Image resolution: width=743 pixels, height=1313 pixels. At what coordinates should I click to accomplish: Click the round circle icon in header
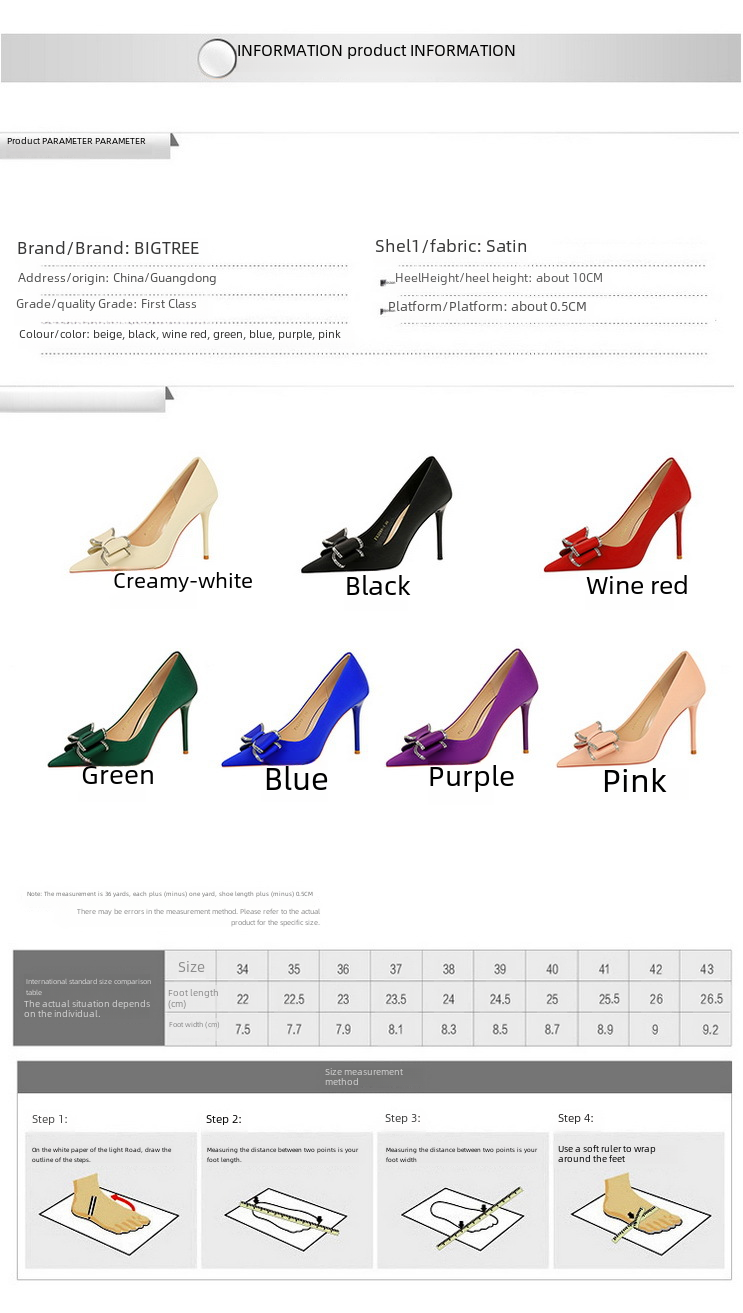[217, 58]
